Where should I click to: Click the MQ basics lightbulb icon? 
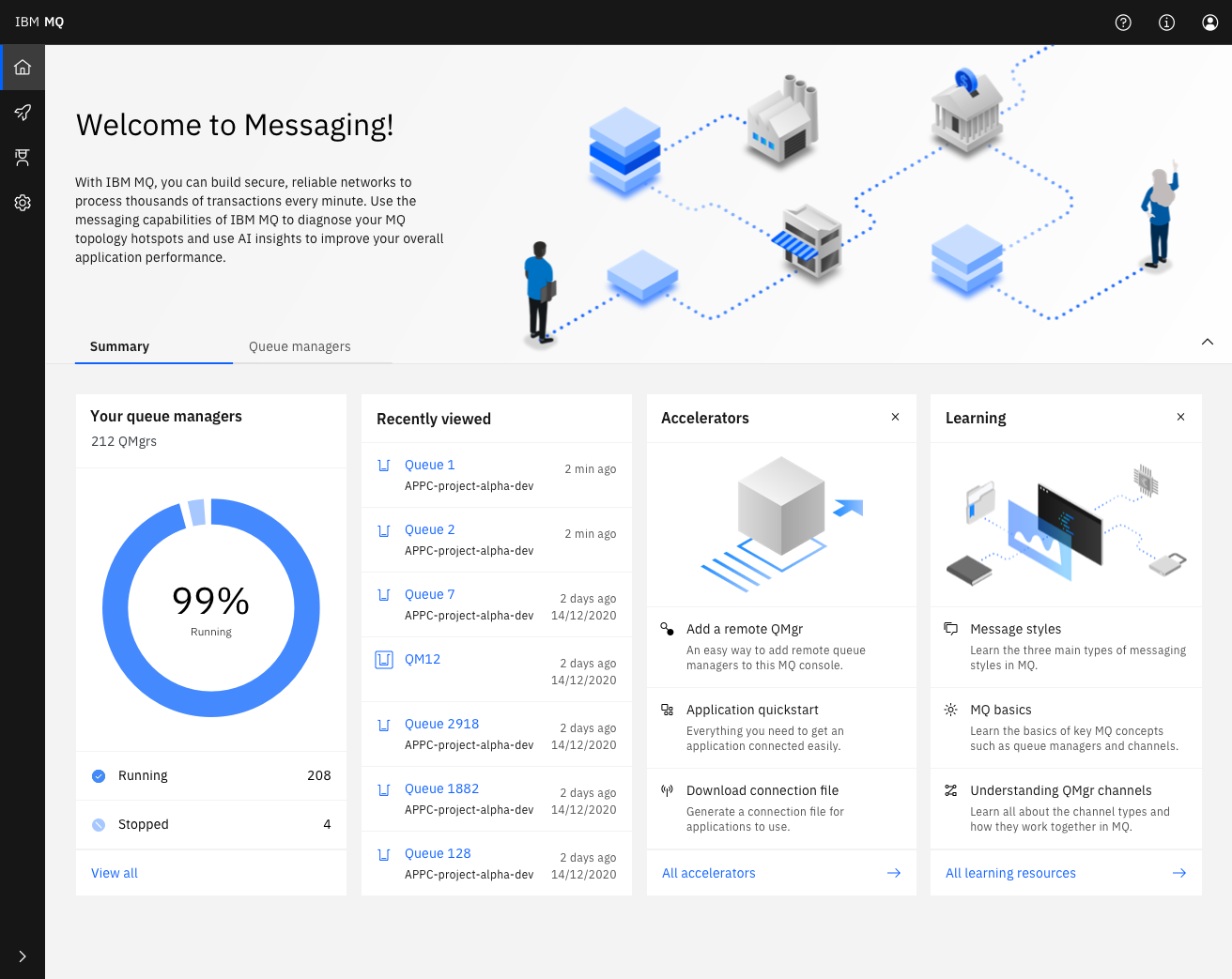click(951, 710)
